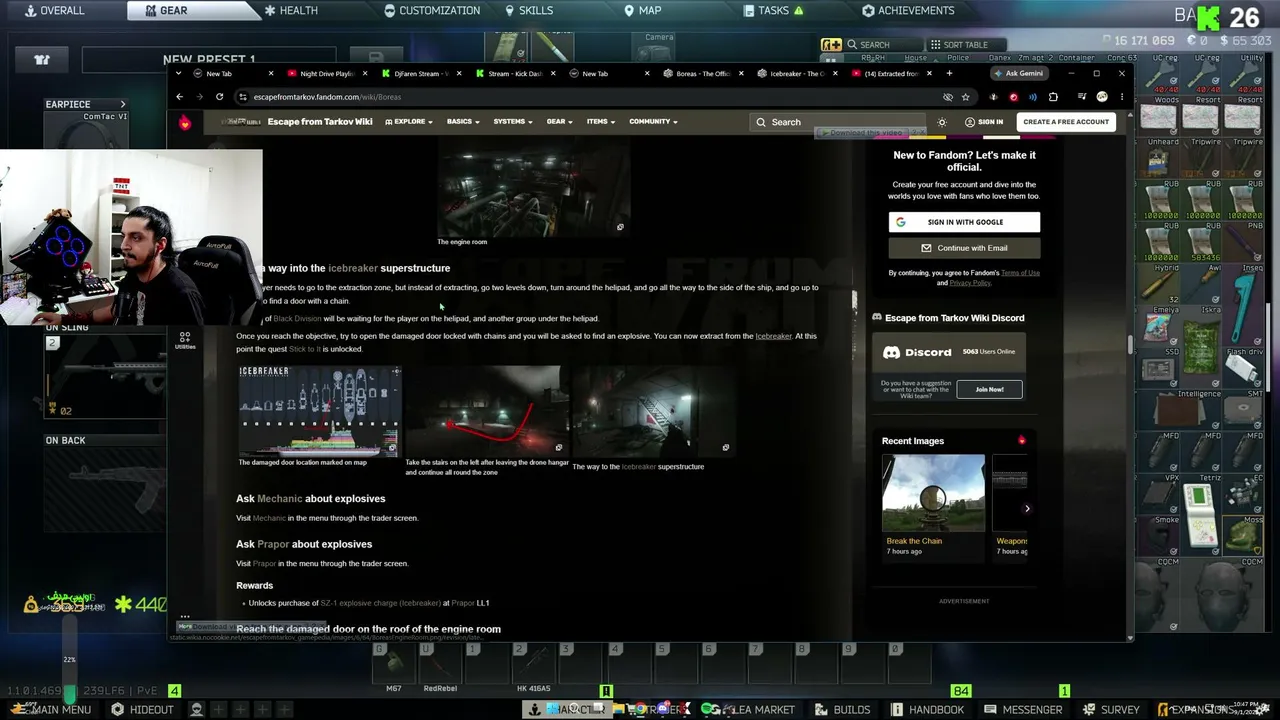This screenshot has height=720, width=1280.
Task: Open the browser extensions puzzle icon
Action: (1053, 97)
